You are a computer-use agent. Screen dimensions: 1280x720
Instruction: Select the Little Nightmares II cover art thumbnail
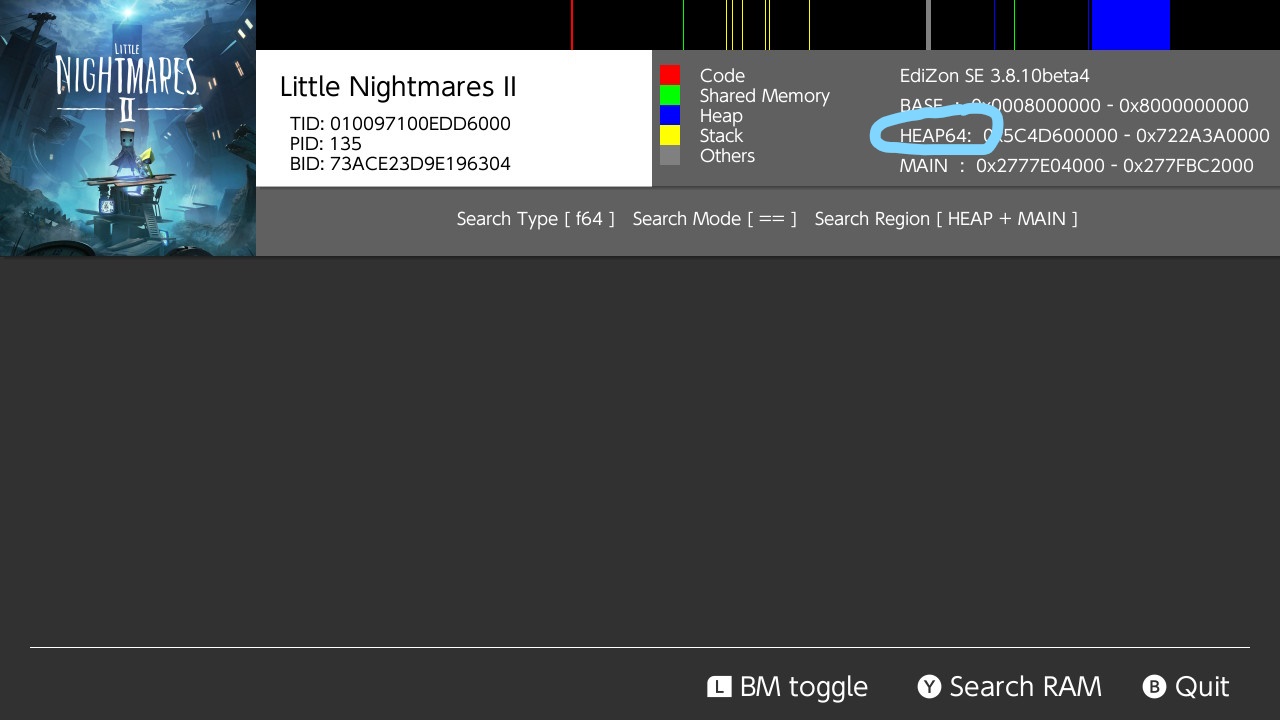(x=128, y=128)
